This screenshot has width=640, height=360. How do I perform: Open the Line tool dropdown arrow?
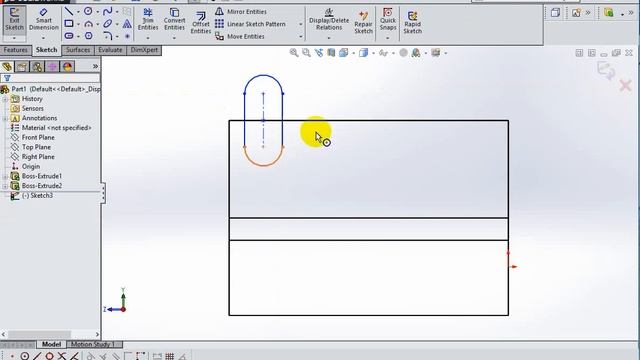click(78, 12)
